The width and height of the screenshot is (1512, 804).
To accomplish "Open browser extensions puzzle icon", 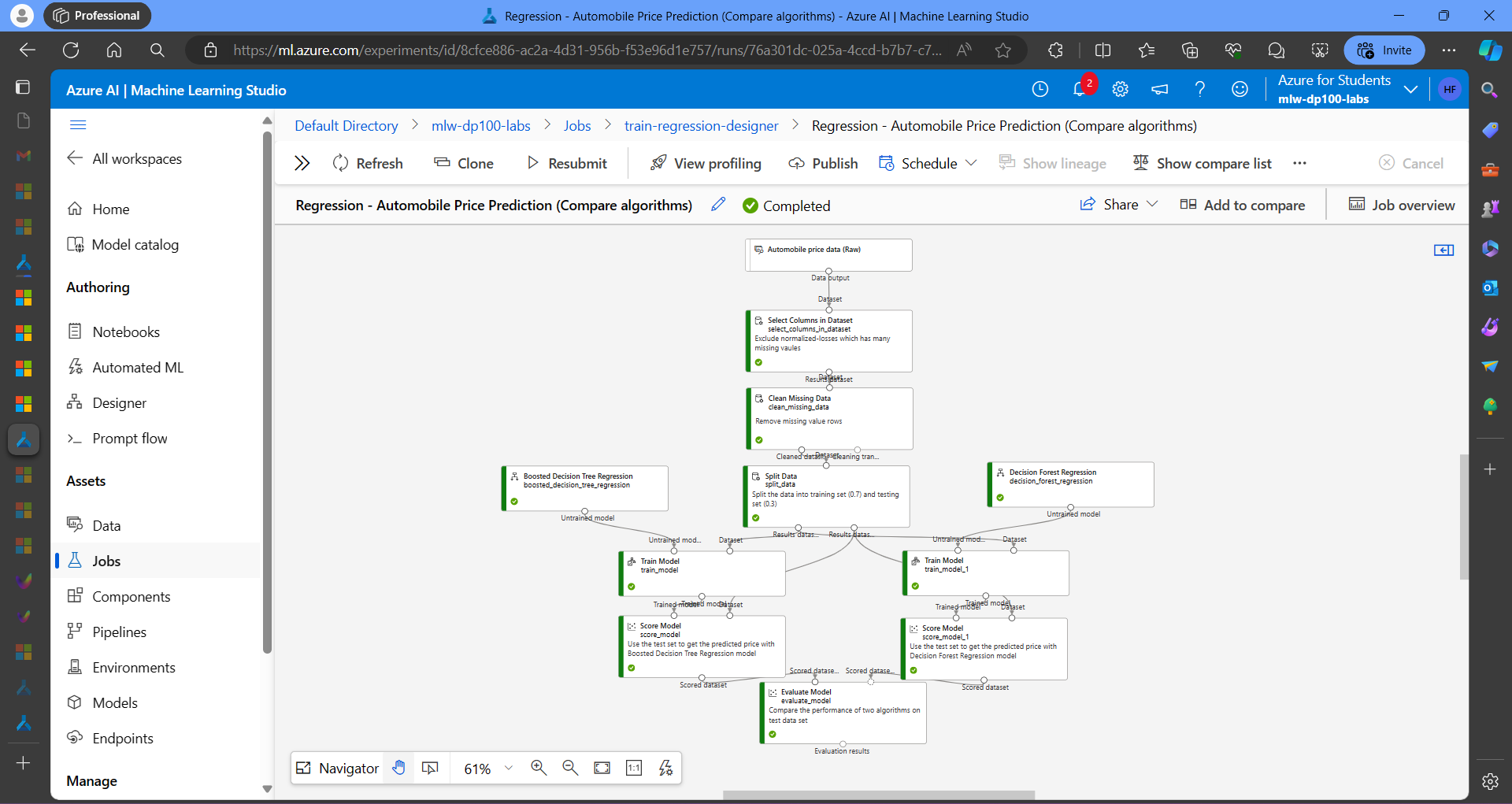I will (x=1056, y=50).
